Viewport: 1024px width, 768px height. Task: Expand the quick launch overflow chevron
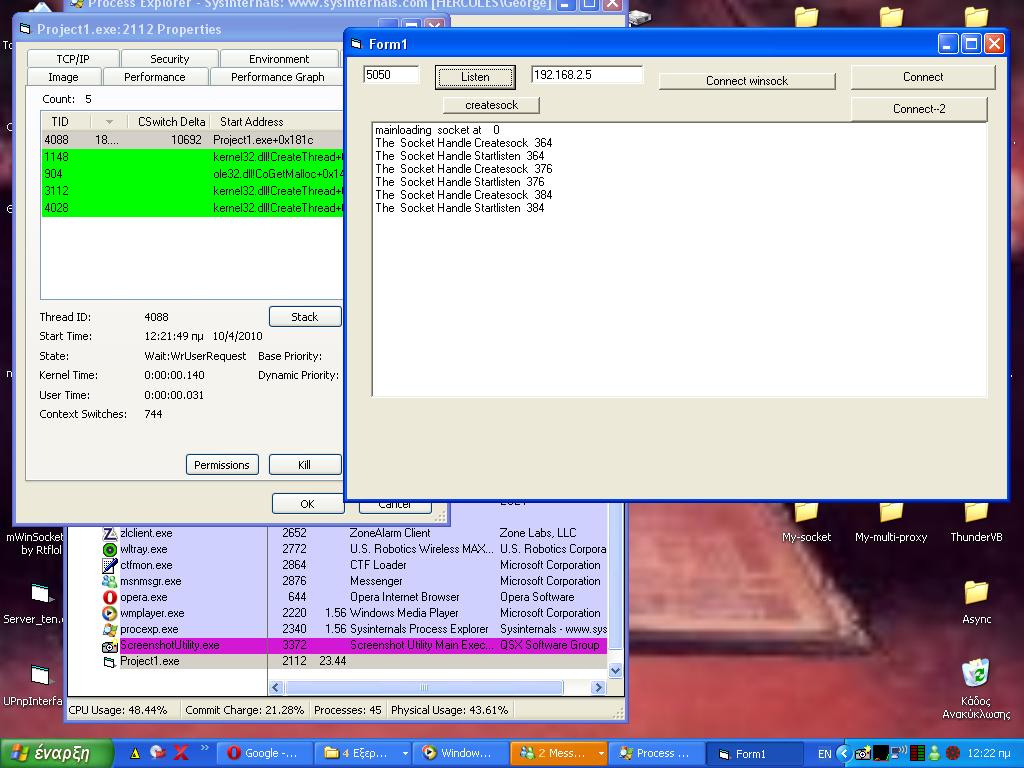(x=204, y=748)
